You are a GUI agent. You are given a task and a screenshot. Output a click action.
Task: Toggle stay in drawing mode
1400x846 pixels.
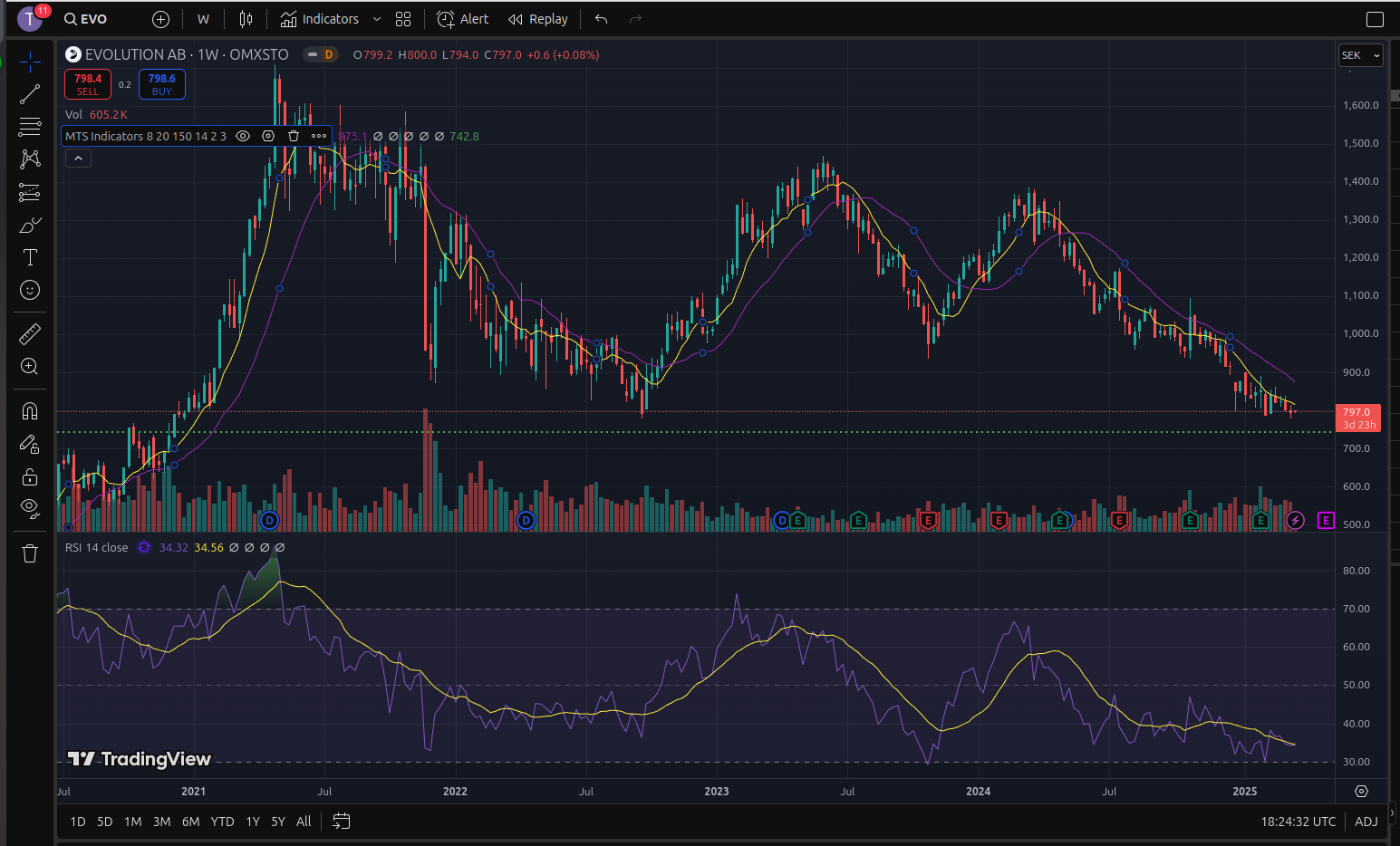point(30,444)
